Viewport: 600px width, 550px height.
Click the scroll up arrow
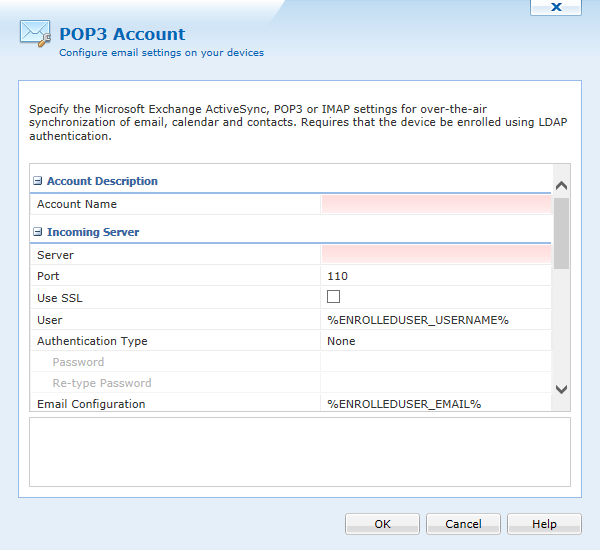(561, 186)
